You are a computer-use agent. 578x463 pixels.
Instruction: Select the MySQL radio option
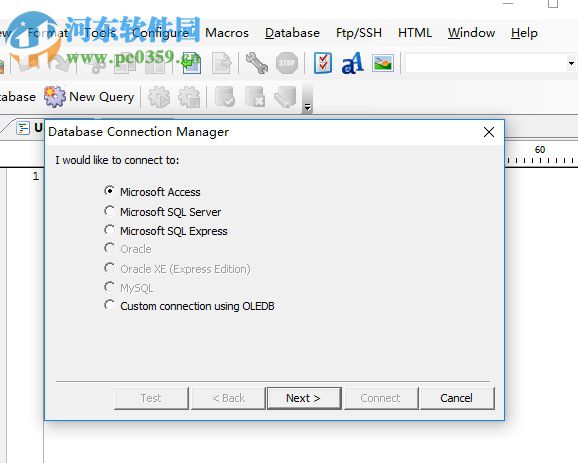pyautogui.click(x=109, y=287)
